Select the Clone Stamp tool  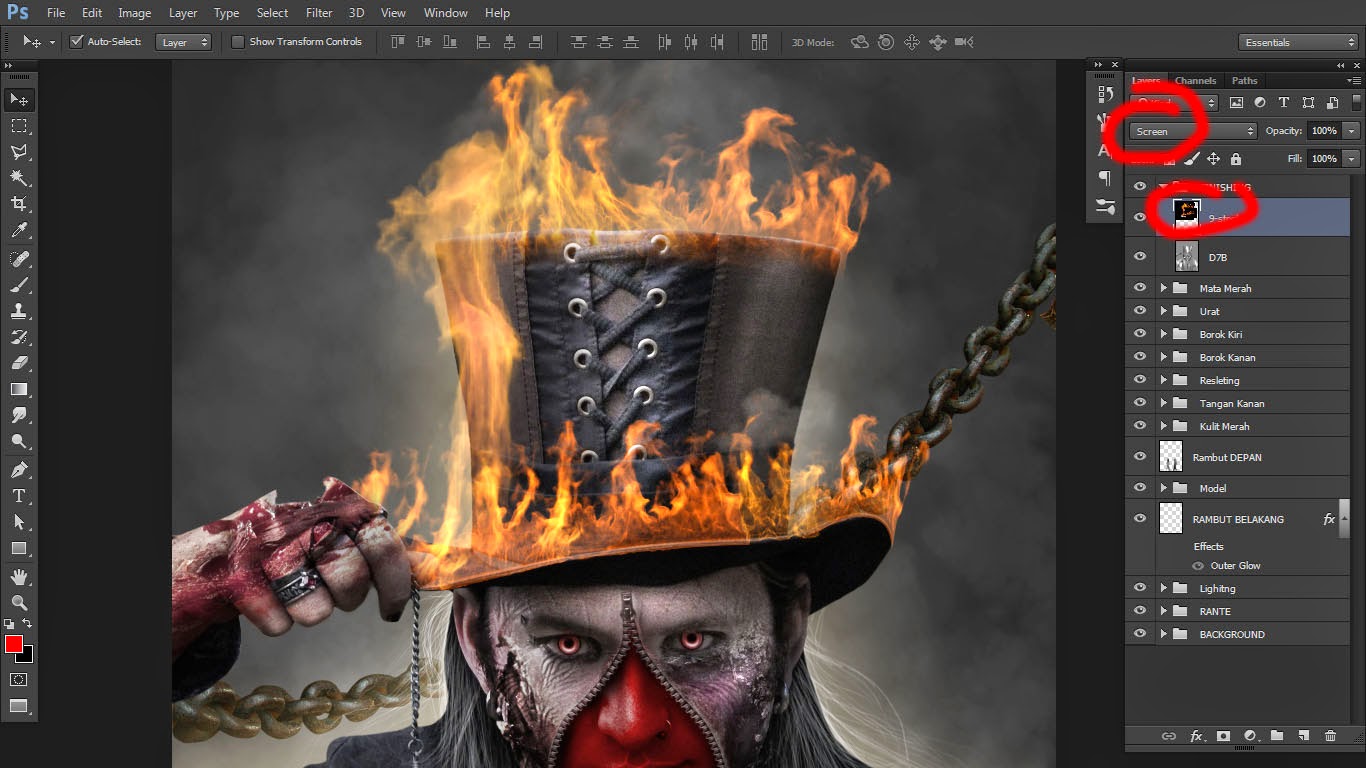[19, 311]
